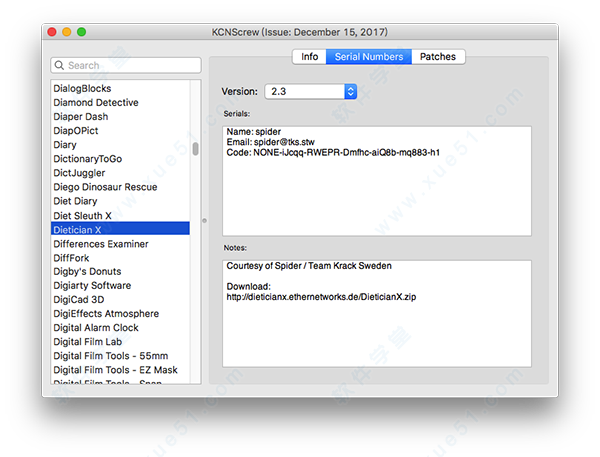The height and width of the screenshot is (457, 600).
Task: Select DictionaryToGo in the list
Action: pos(120,159)
